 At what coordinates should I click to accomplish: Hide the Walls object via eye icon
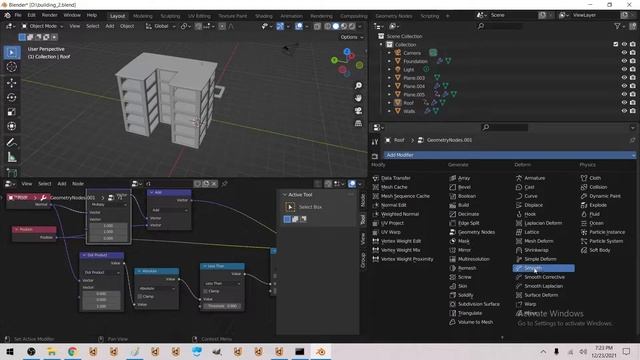[x=624, y=111]
